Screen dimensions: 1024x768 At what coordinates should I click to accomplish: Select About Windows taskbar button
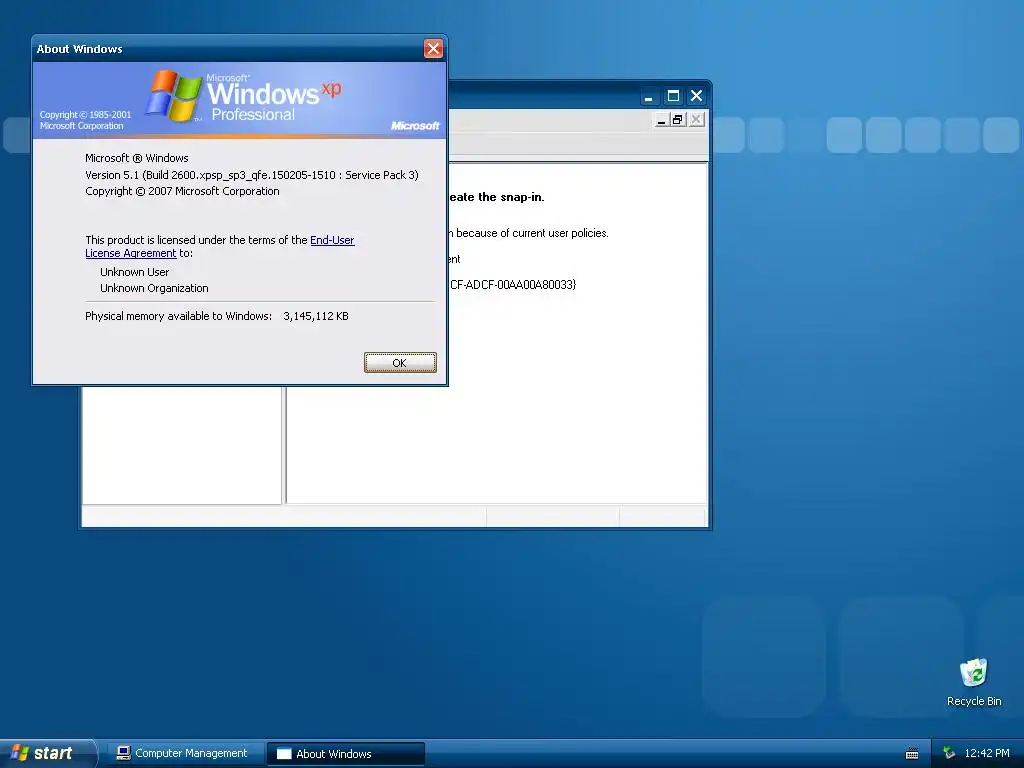pyautogui.click(x=346, y=753)
